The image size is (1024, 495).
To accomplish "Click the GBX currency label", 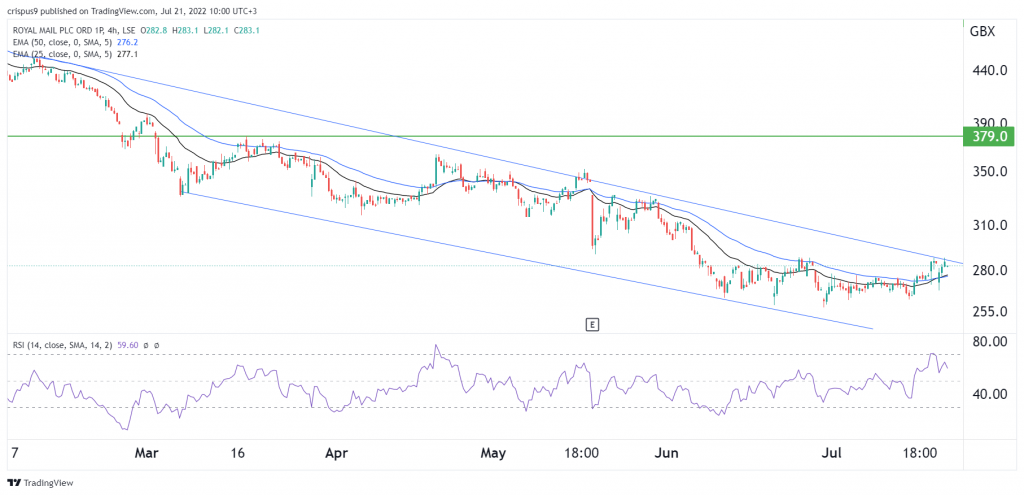I will click(x=982, y=31).
